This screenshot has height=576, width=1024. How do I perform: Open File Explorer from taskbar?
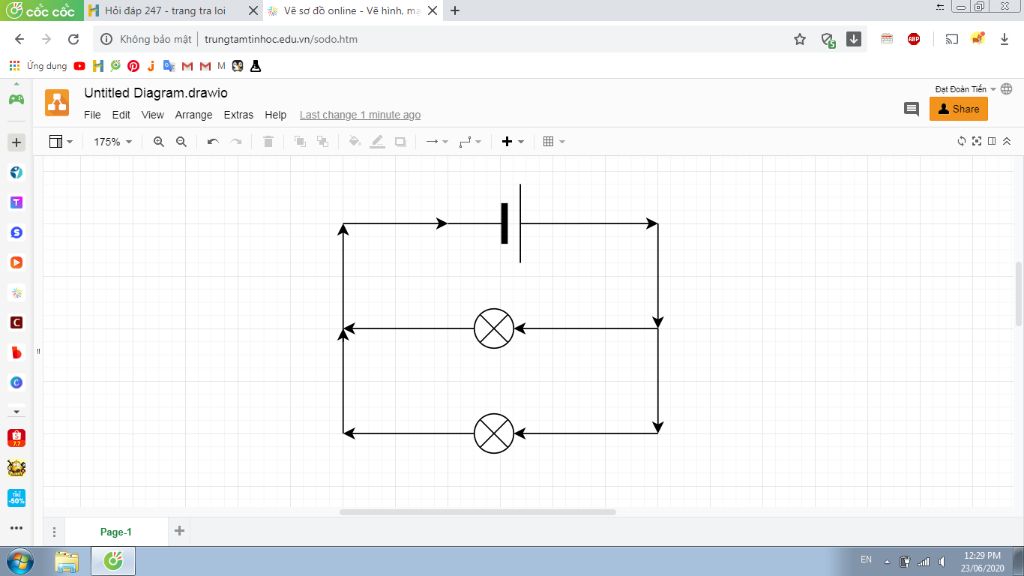point(66,562)
